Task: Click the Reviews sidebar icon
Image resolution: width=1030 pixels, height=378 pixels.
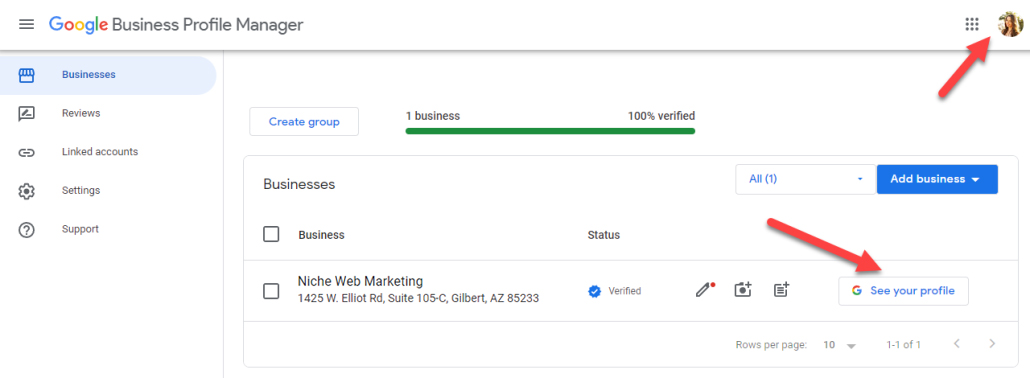Action: coord(26,114)
